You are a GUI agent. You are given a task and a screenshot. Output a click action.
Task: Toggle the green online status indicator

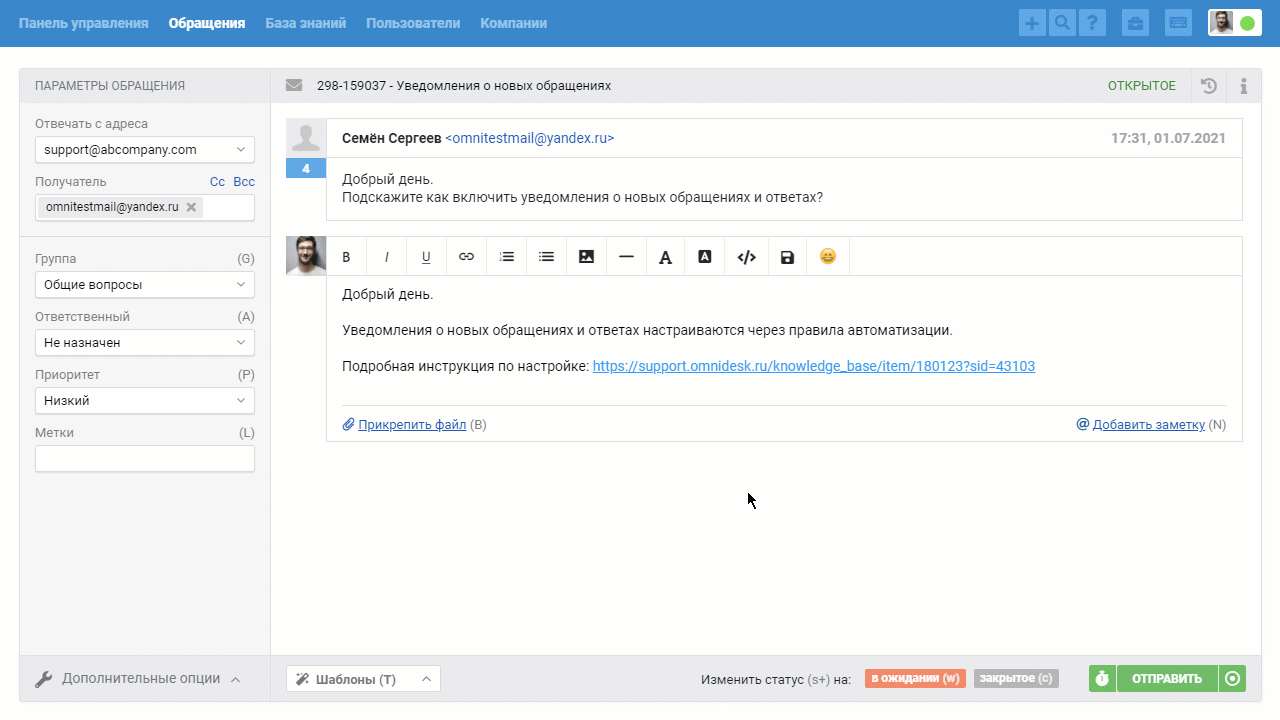point(1247,23)
